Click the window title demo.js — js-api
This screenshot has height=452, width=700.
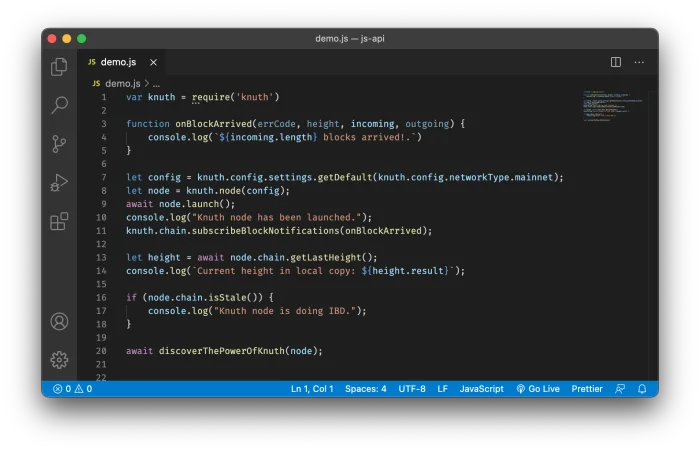350,38
